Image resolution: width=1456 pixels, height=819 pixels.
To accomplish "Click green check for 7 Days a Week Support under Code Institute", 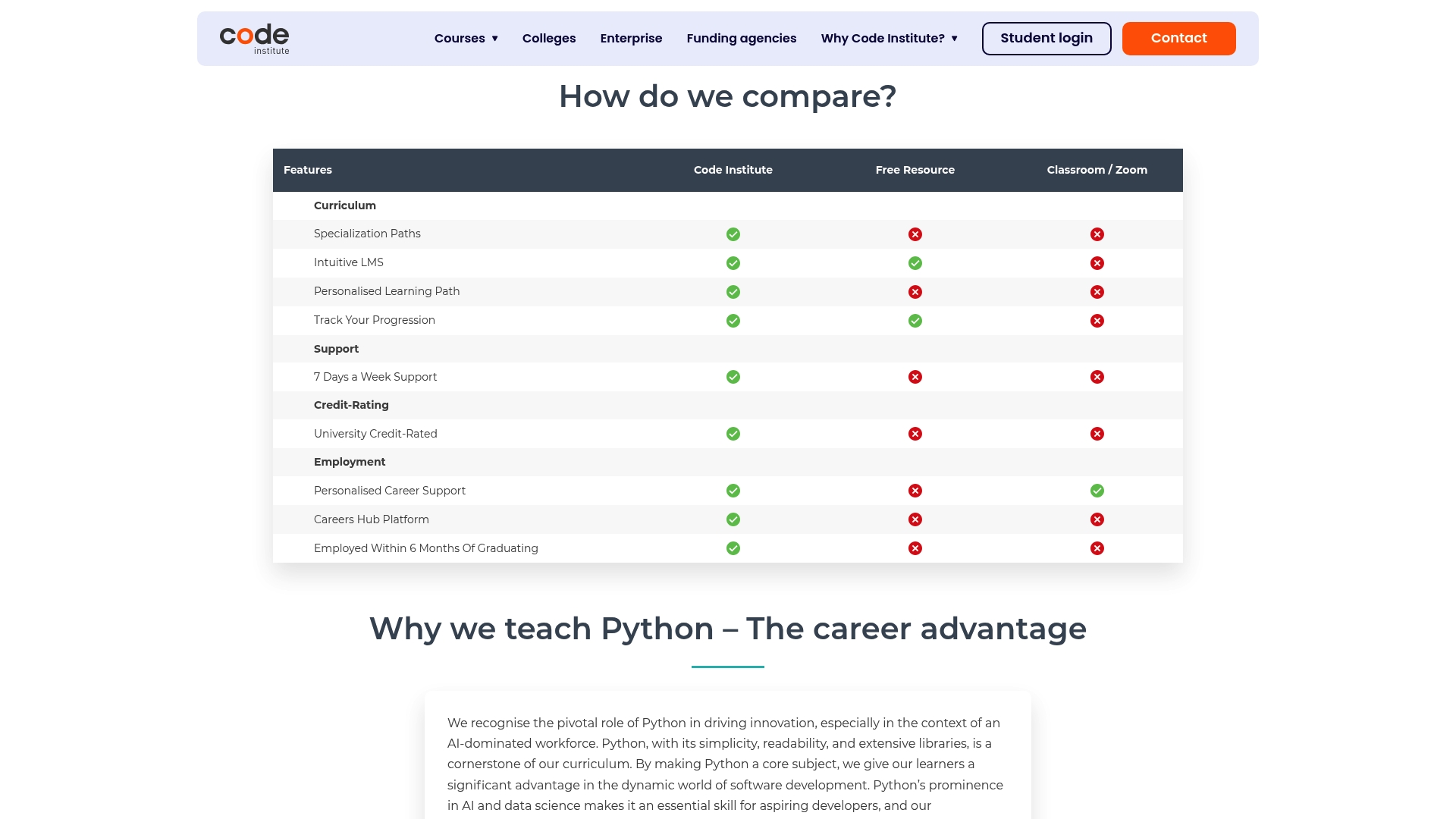I will point(733,377).
